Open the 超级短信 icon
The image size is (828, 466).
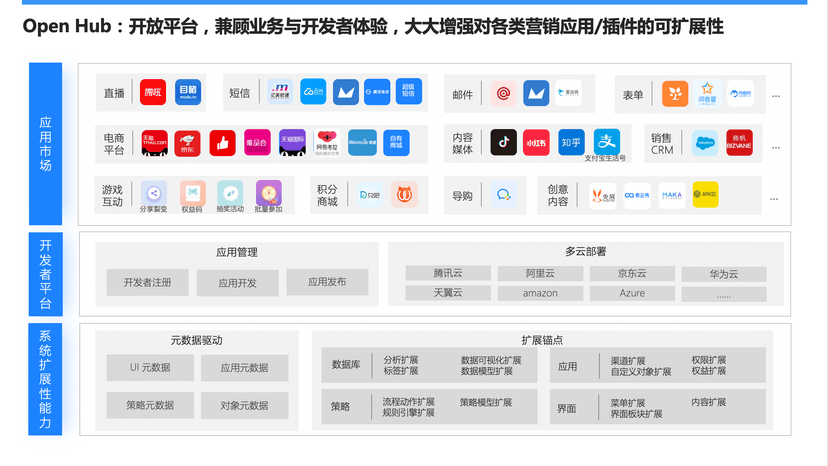pos(409,91)
